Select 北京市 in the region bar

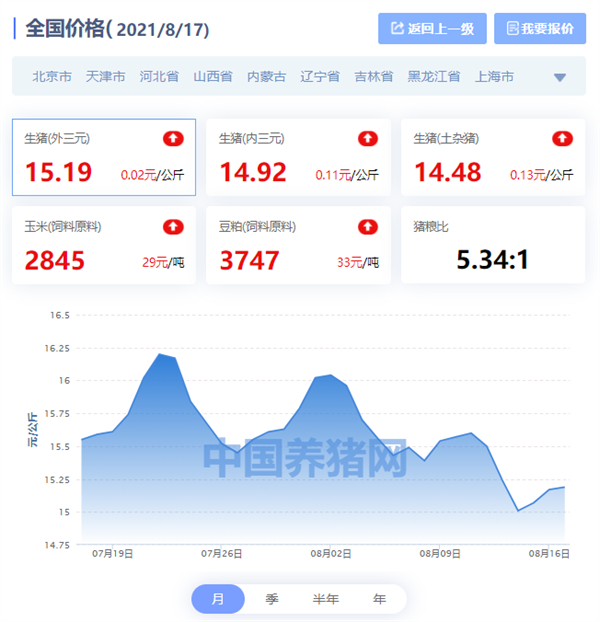tap(52, 76)
